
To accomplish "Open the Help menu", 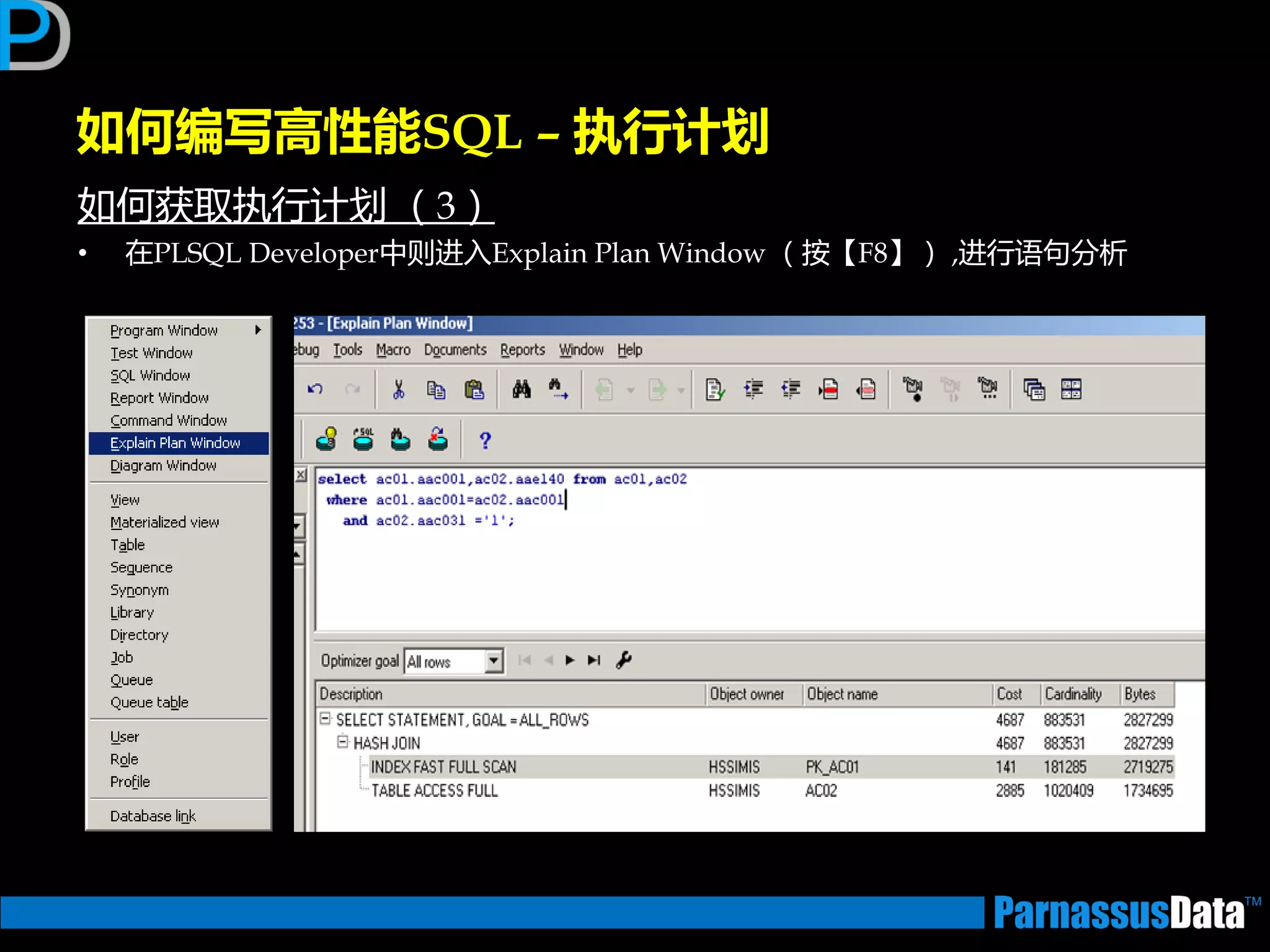I will click(x=630, y=350).
